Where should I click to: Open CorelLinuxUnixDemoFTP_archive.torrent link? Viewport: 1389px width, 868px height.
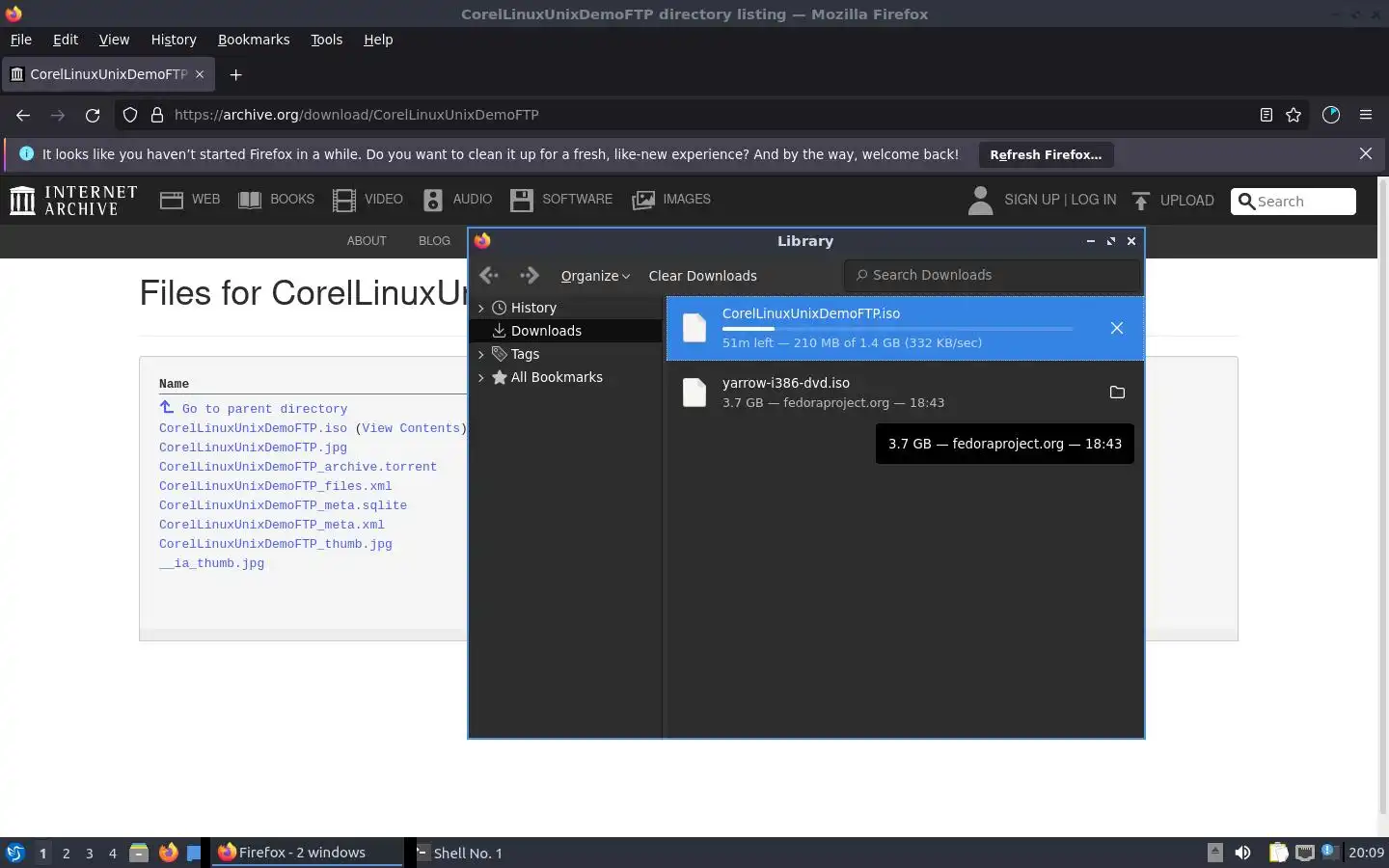pyautogui.click(x=298, y=467)
